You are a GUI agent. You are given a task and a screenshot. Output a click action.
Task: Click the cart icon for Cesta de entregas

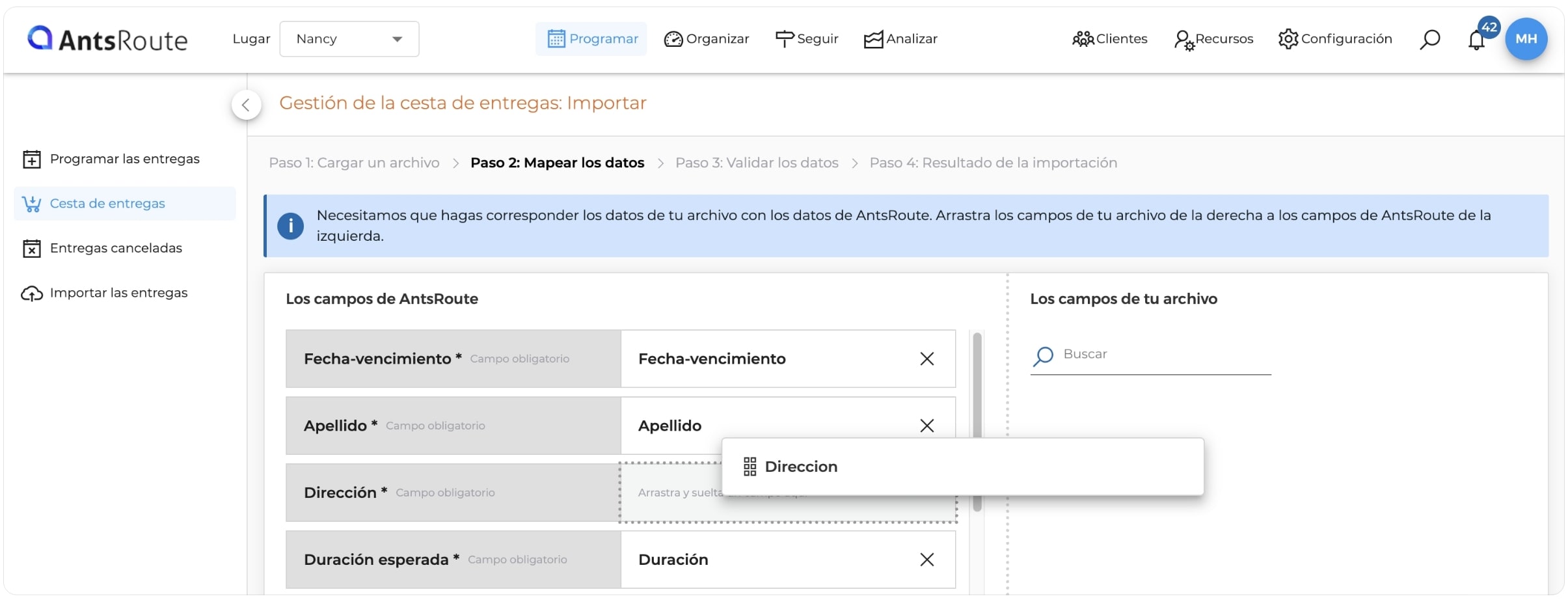tap(31, 204)
